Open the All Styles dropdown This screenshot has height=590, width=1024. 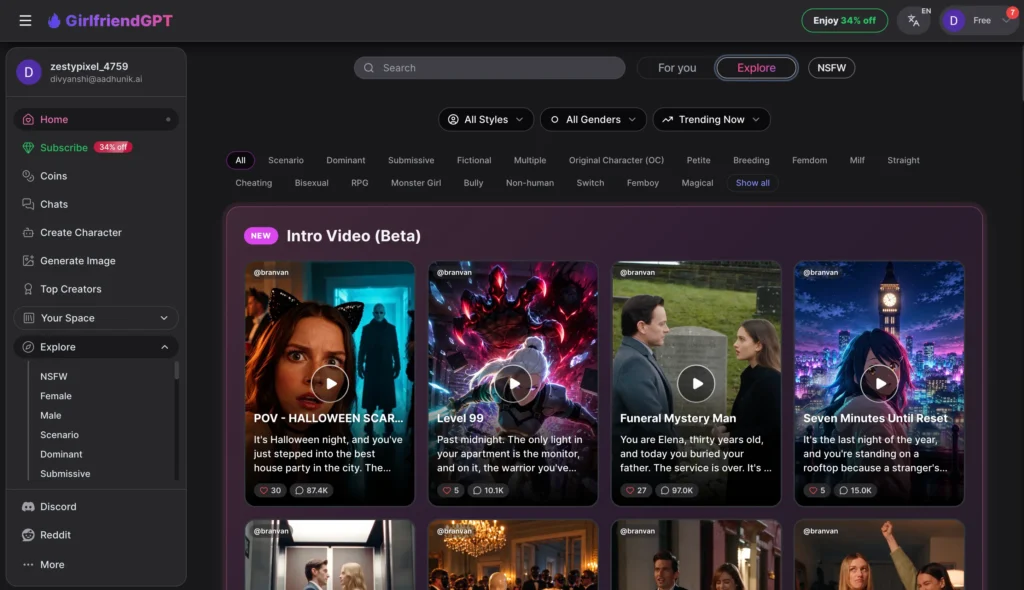[x=485, y=120]
